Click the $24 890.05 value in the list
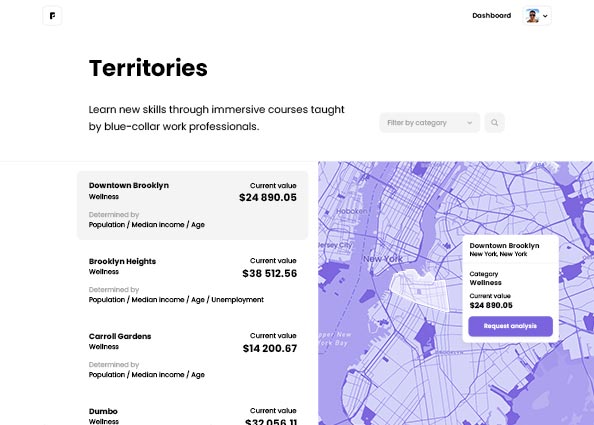Image resolution: width=594 pixels, height=425 pixels. click(268, 197)
